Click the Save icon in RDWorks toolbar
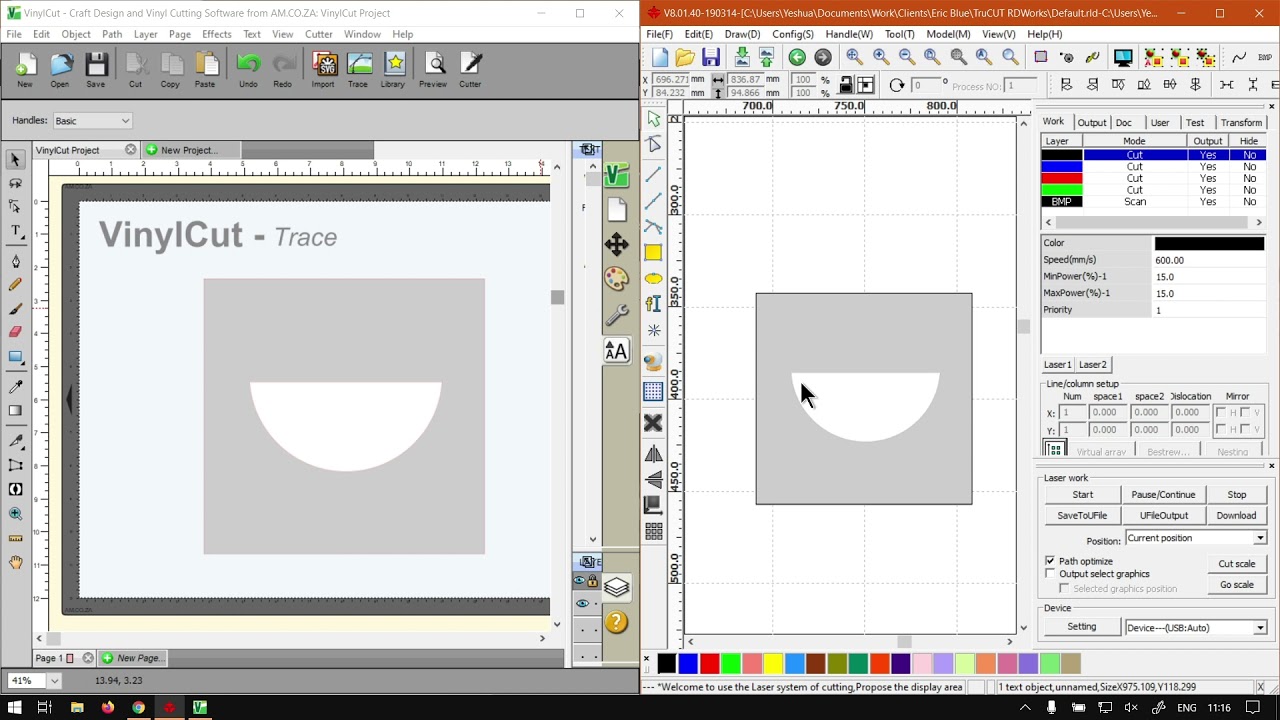This screenshot has height=720, width=1280. (711, 57)
